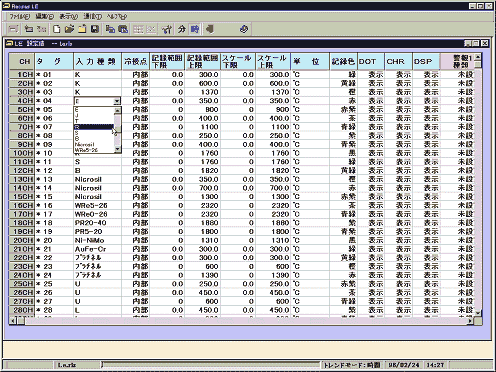Click the new document toolbar icon
The image size is (496, 372).
[57, 29]
